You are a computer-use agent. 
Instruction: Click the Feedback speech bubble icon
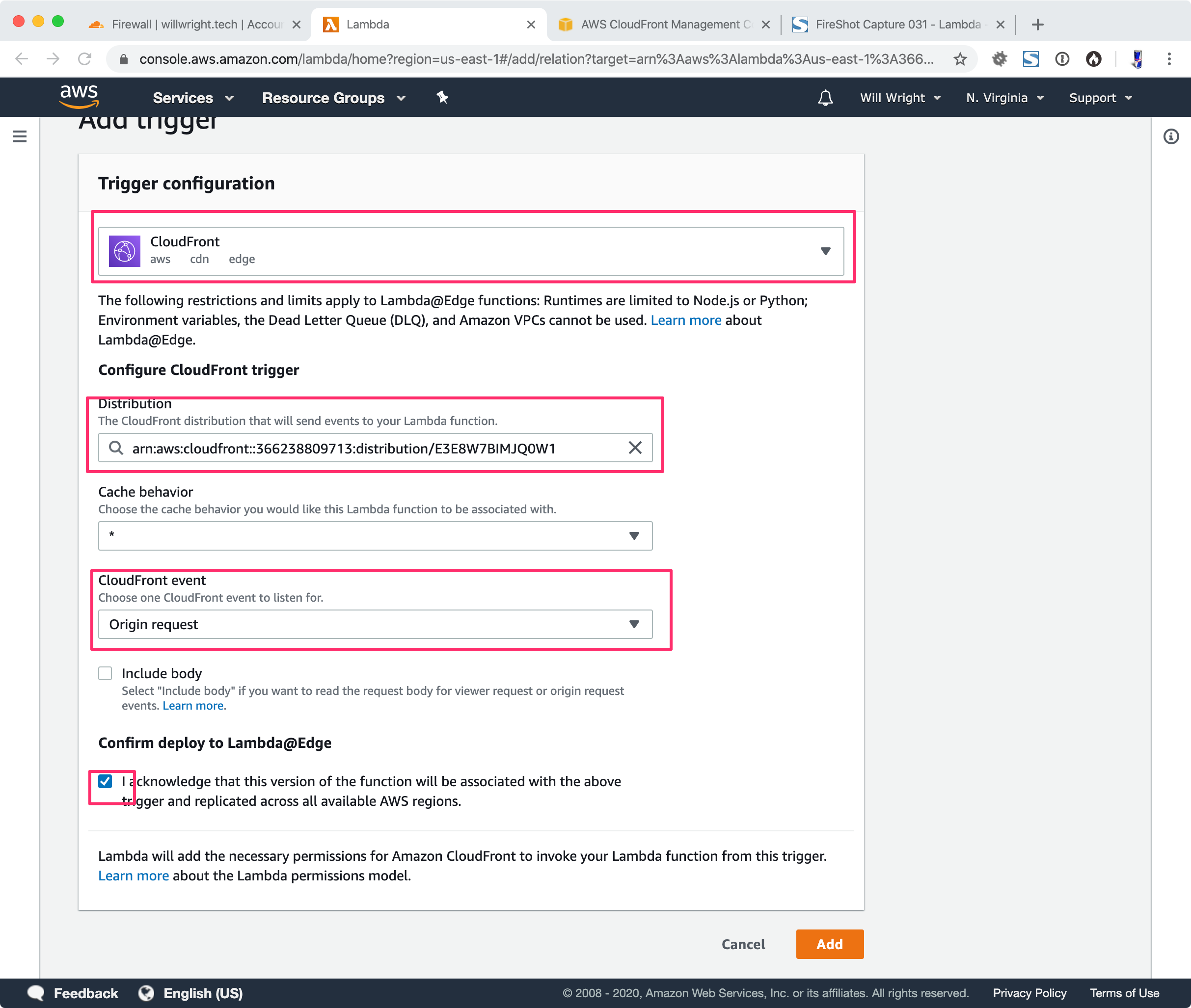[36, 993]
